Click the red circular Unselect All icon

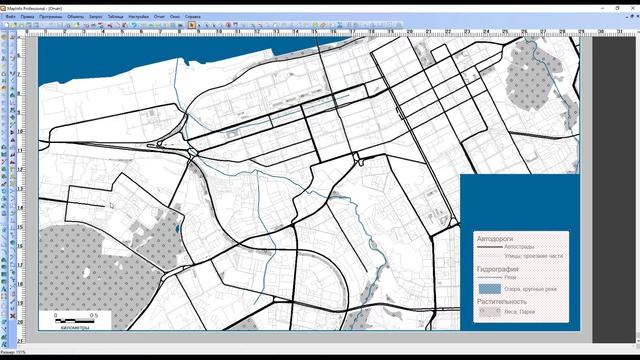228,25
